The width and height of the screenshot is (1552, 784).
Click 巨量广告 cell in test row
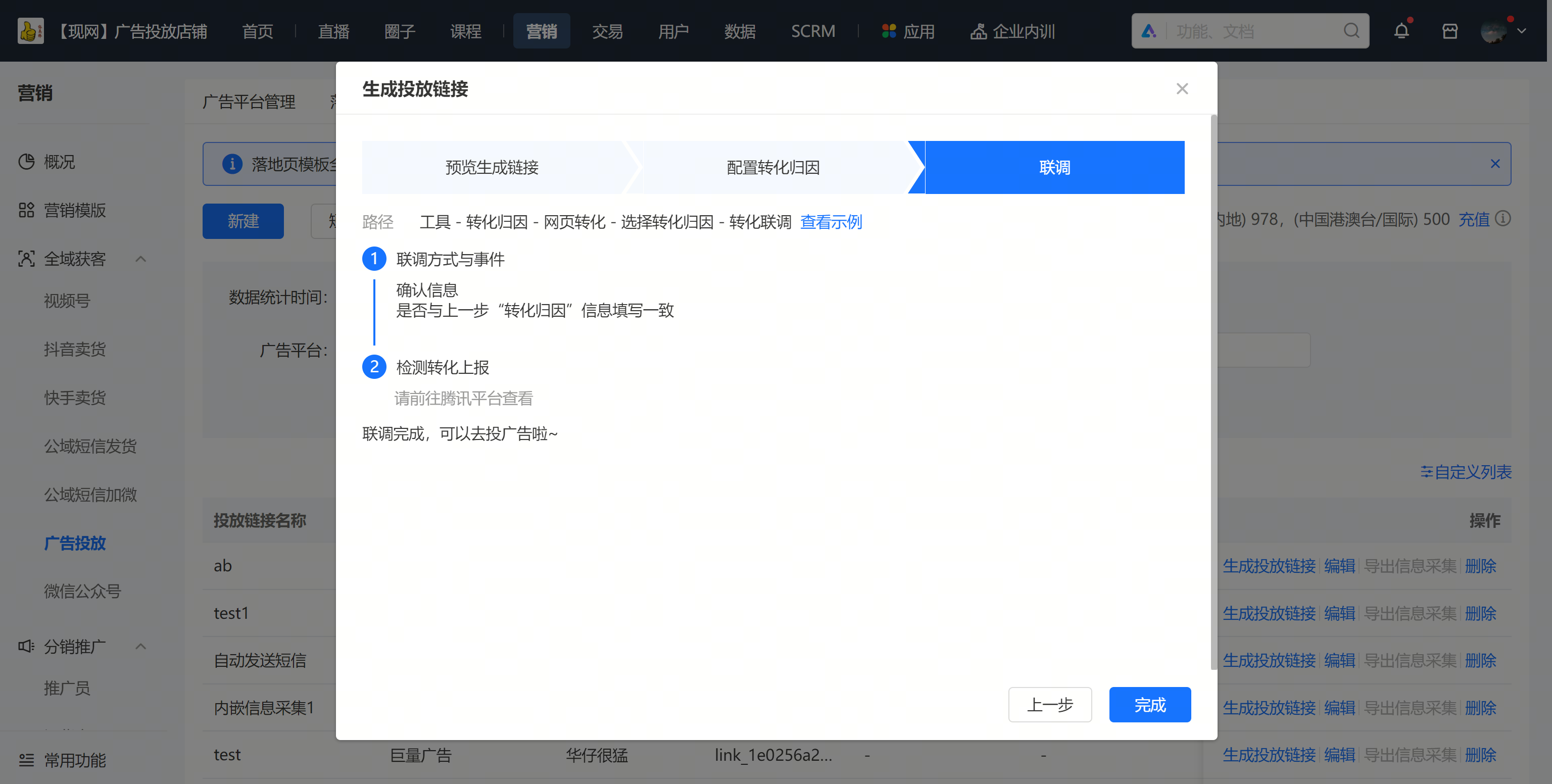[420, 755]
